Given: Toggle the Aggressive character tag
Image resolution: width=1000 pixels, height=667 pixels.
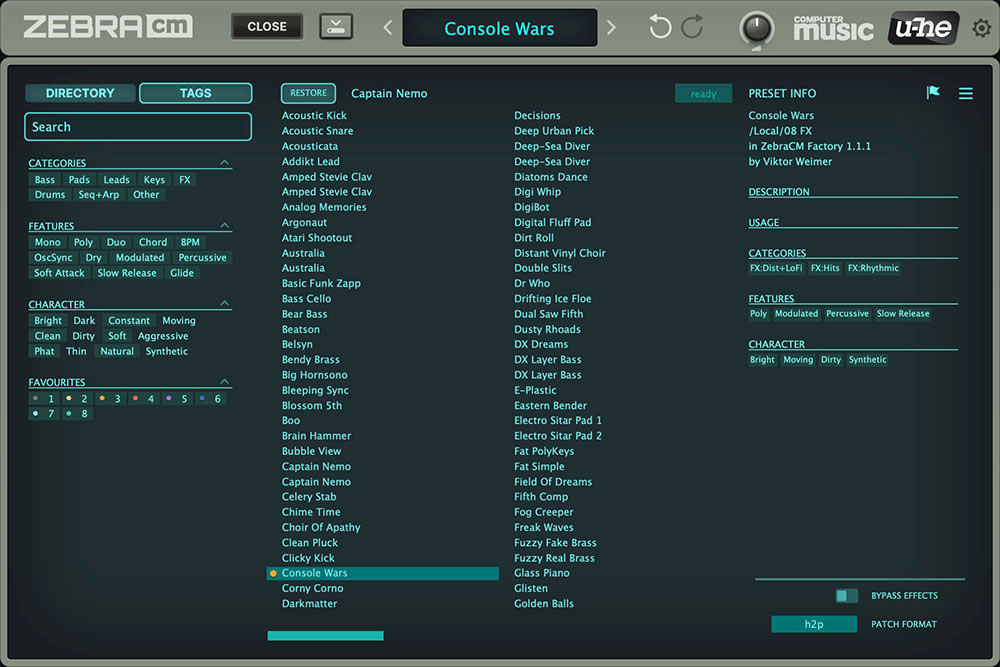Looking at the screenshot, I should (163, 336).
